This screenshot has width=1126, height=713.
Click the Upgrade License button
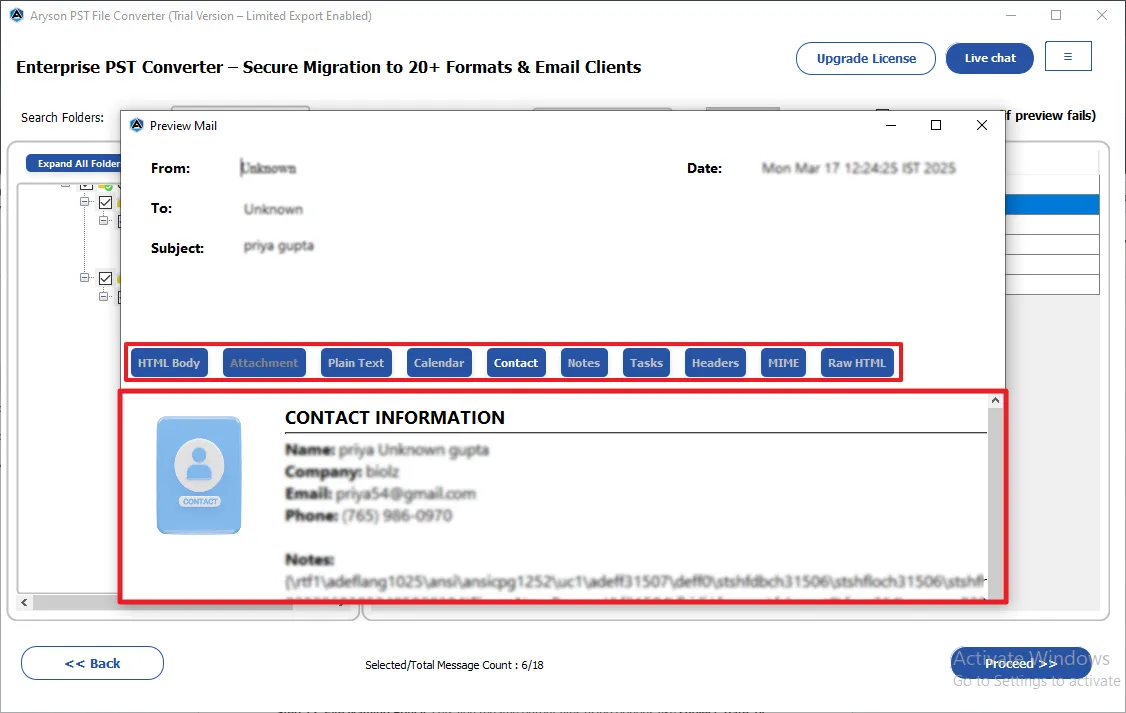pyautogui.click(x=866, y=58)
